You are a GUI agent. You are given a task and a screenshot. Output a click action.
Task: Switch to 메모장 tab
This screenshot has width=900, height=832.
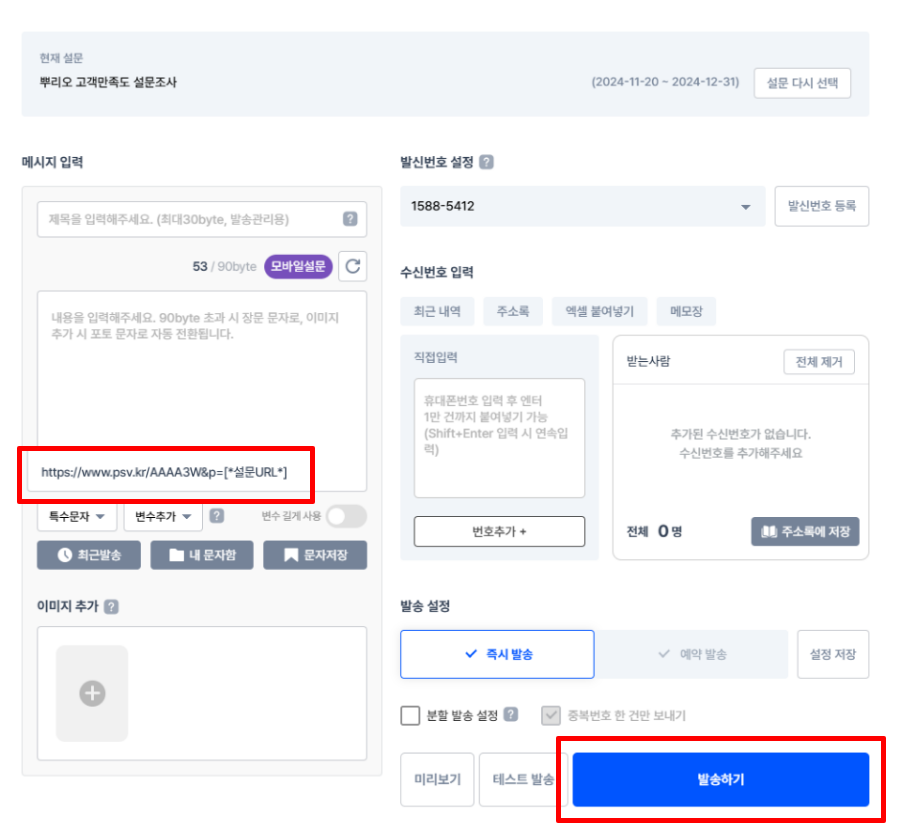[686, 312]
